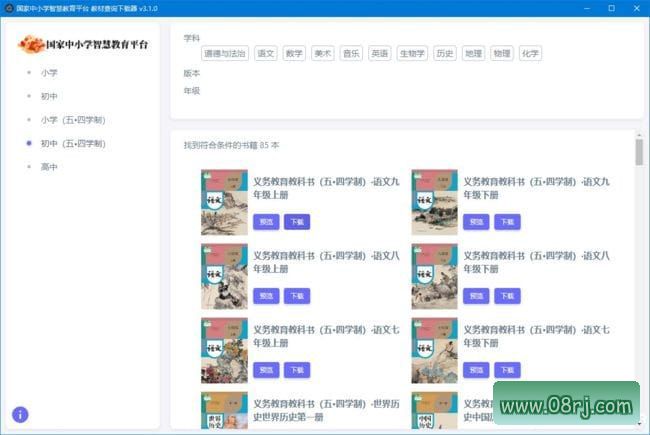Preview 语文七年级上册 textbook
Viewport: 650px width, 435px height.
(x=266, y=370)
